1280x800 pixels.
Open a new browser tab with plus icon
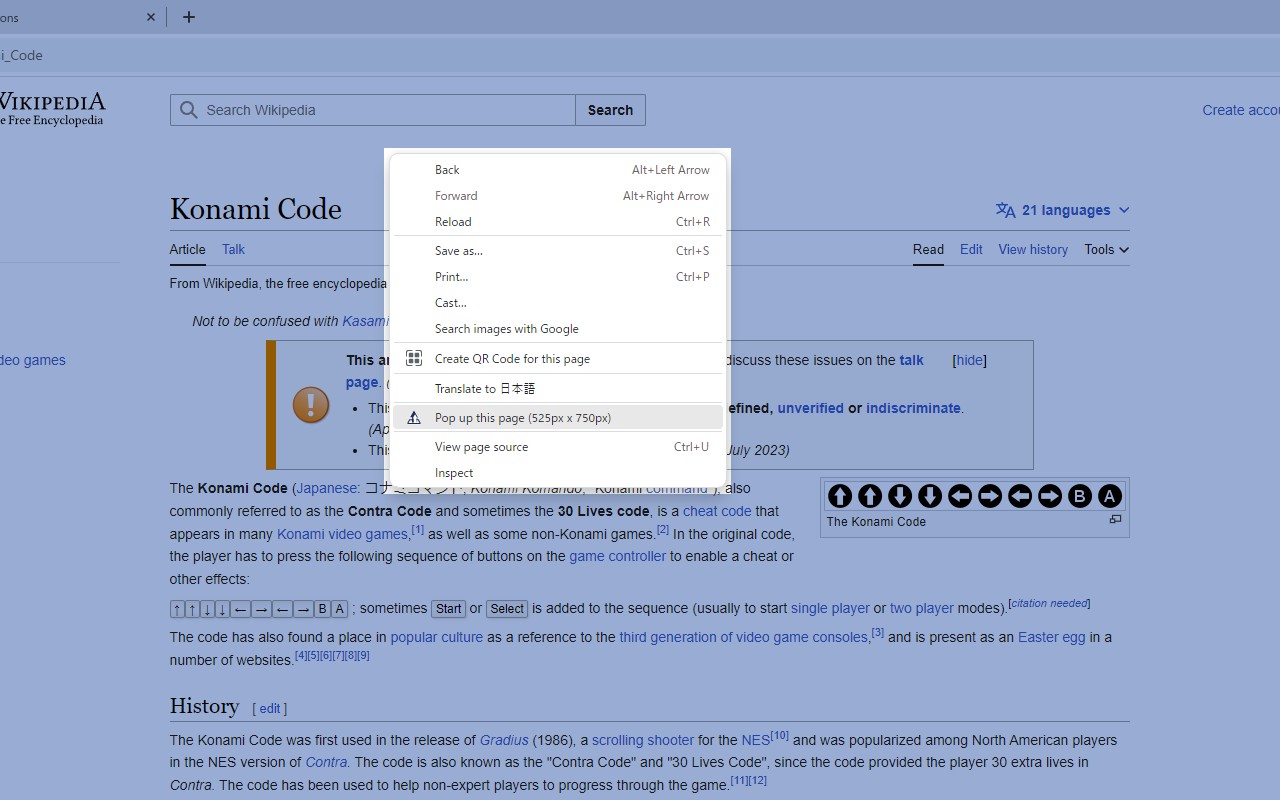(x=189, y=17)
